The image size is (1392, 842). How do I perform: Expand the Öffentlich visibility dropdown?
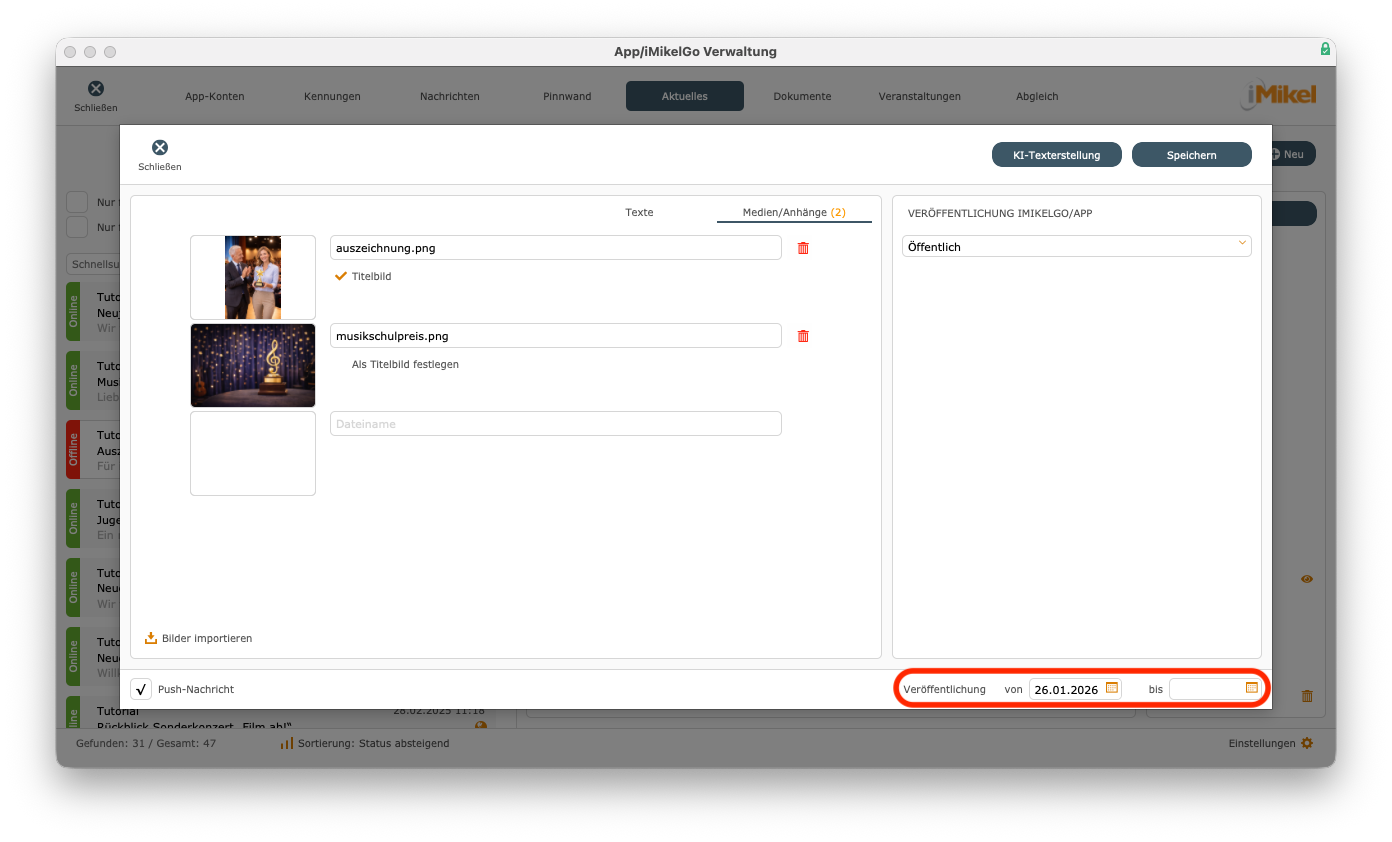(1242, 245)
